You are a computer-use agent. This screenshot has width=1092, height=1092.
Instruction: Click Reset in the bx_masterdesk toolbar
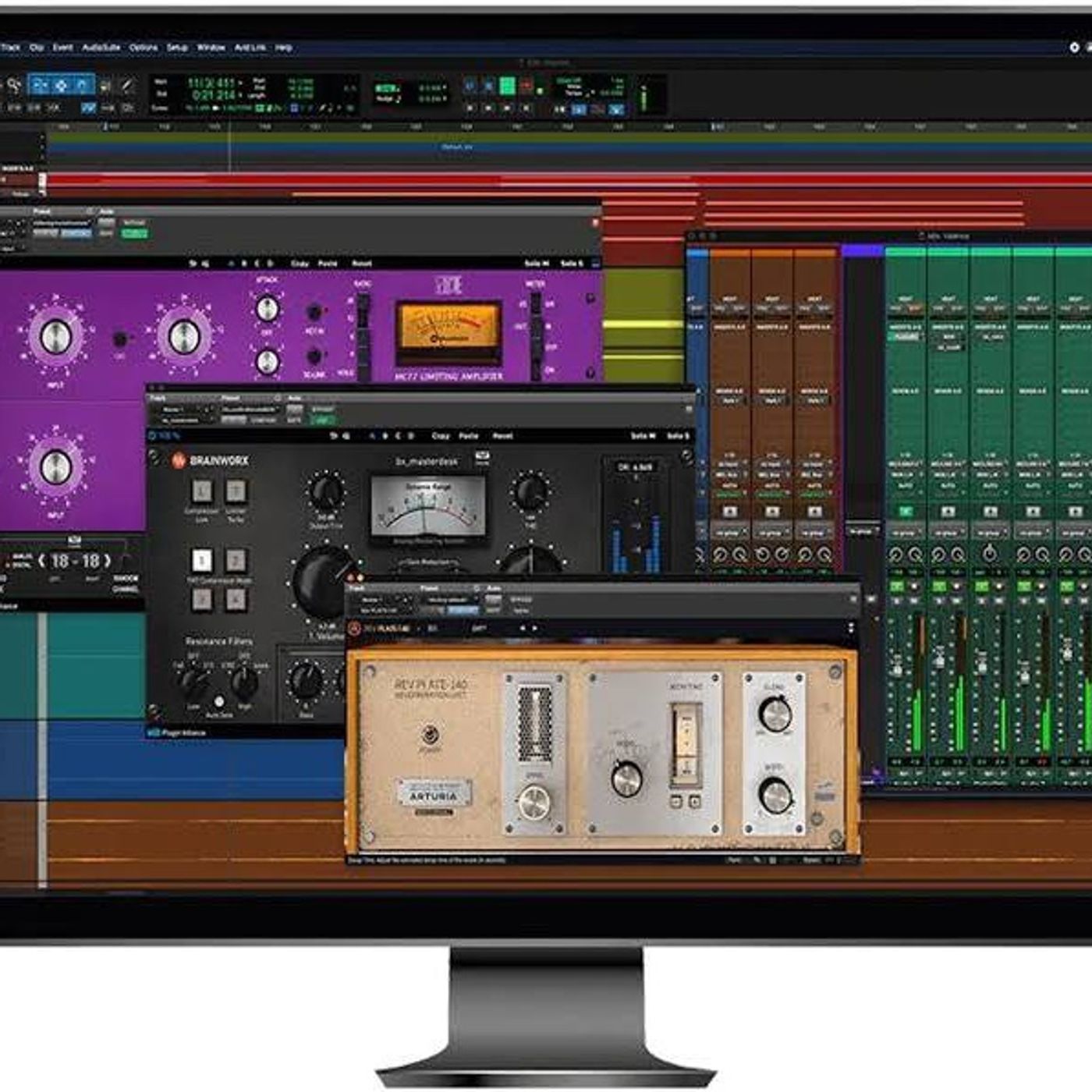coord(502,436)
